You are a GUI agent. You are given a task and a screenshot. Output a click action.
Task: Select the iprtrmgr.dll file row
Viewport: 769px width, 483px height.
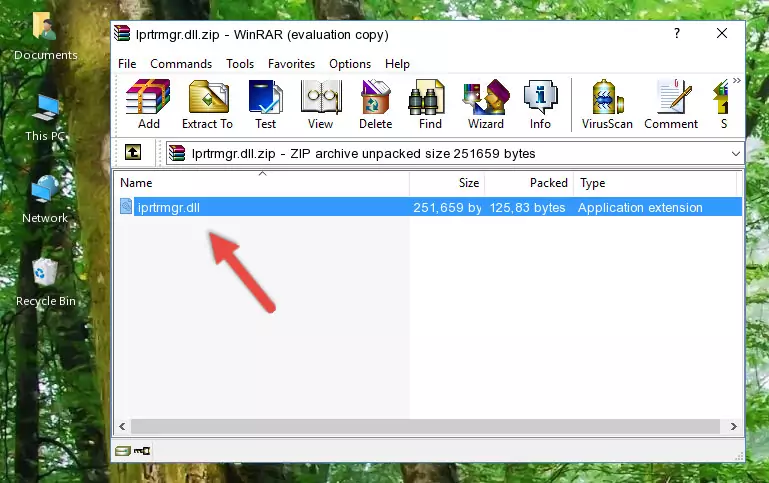[x=430, y=207]
